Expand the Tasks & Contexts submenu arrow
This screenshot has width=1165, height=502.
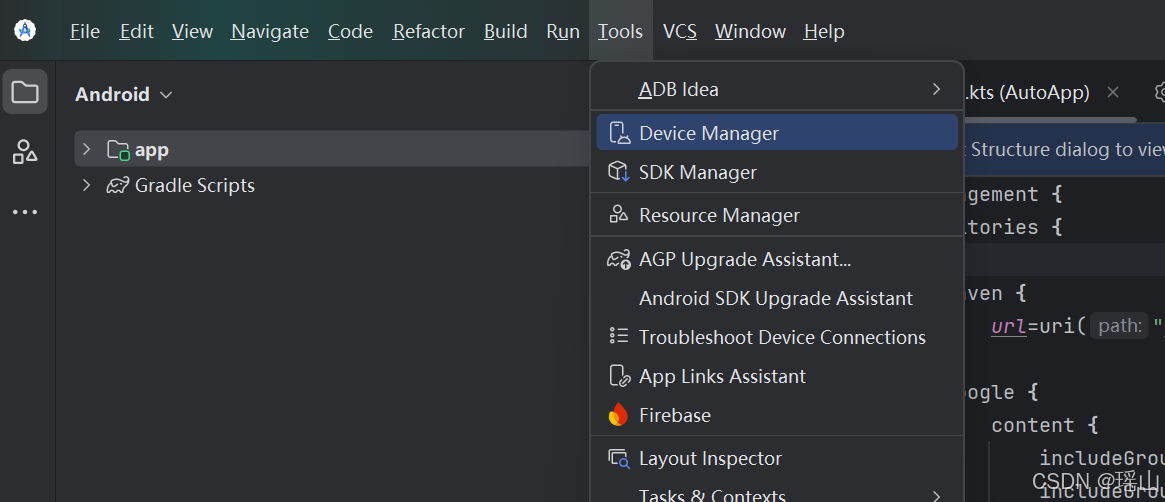[936, 495]
